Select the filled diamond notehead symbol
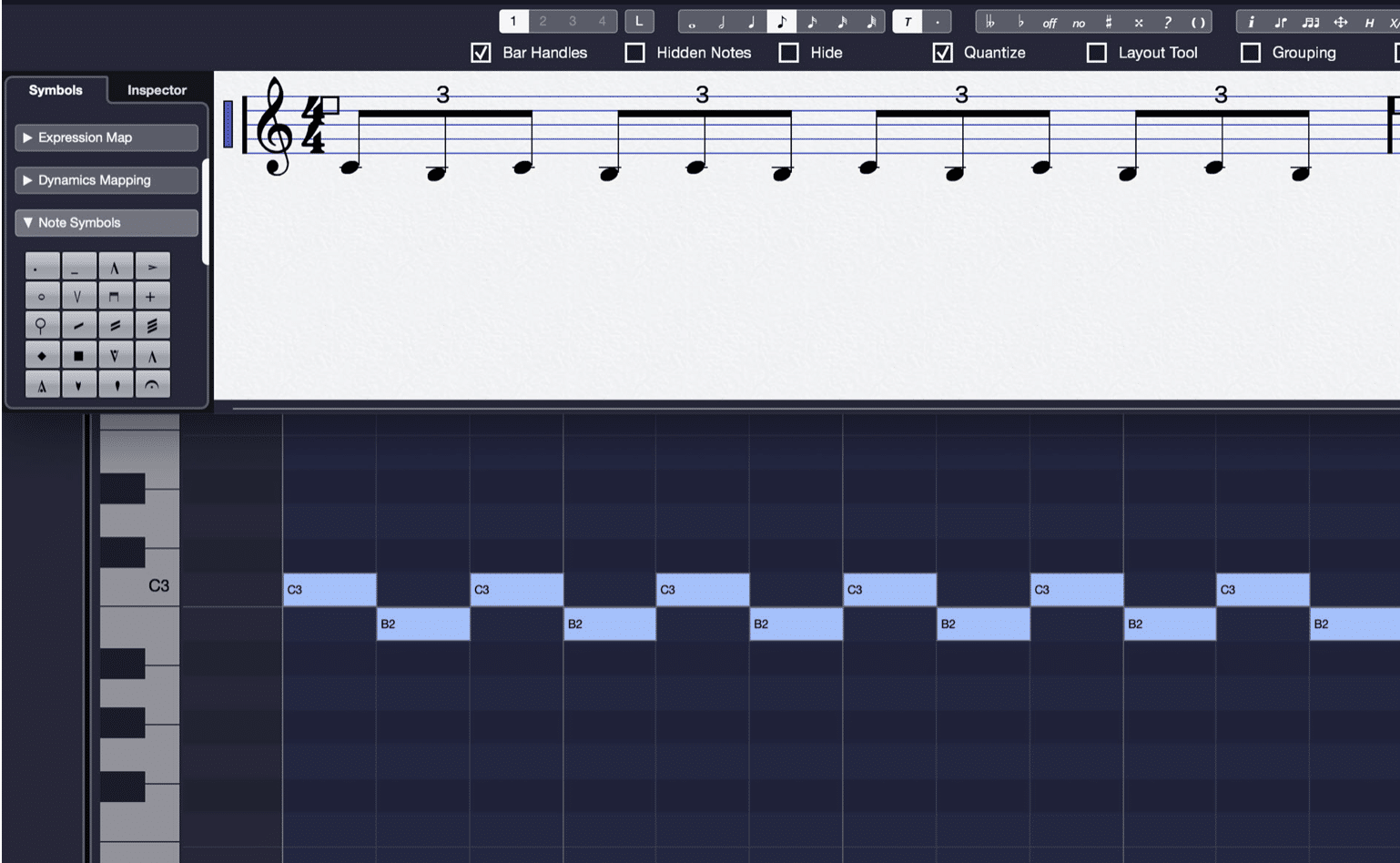Viewport: 1400px width, 863px height. (42, 356)
